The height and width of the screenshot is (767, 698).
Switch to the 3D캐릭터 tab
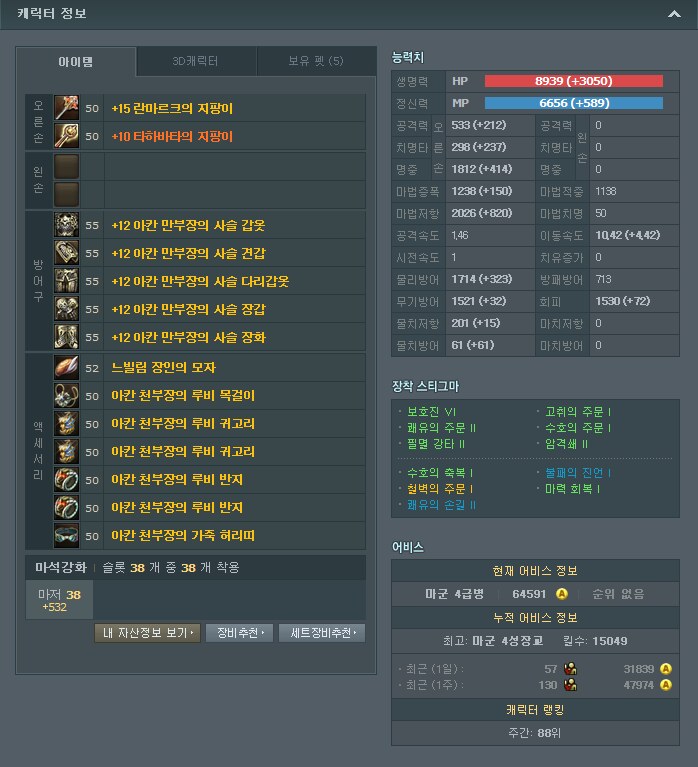pyautogui.click(x=196, y=61)
